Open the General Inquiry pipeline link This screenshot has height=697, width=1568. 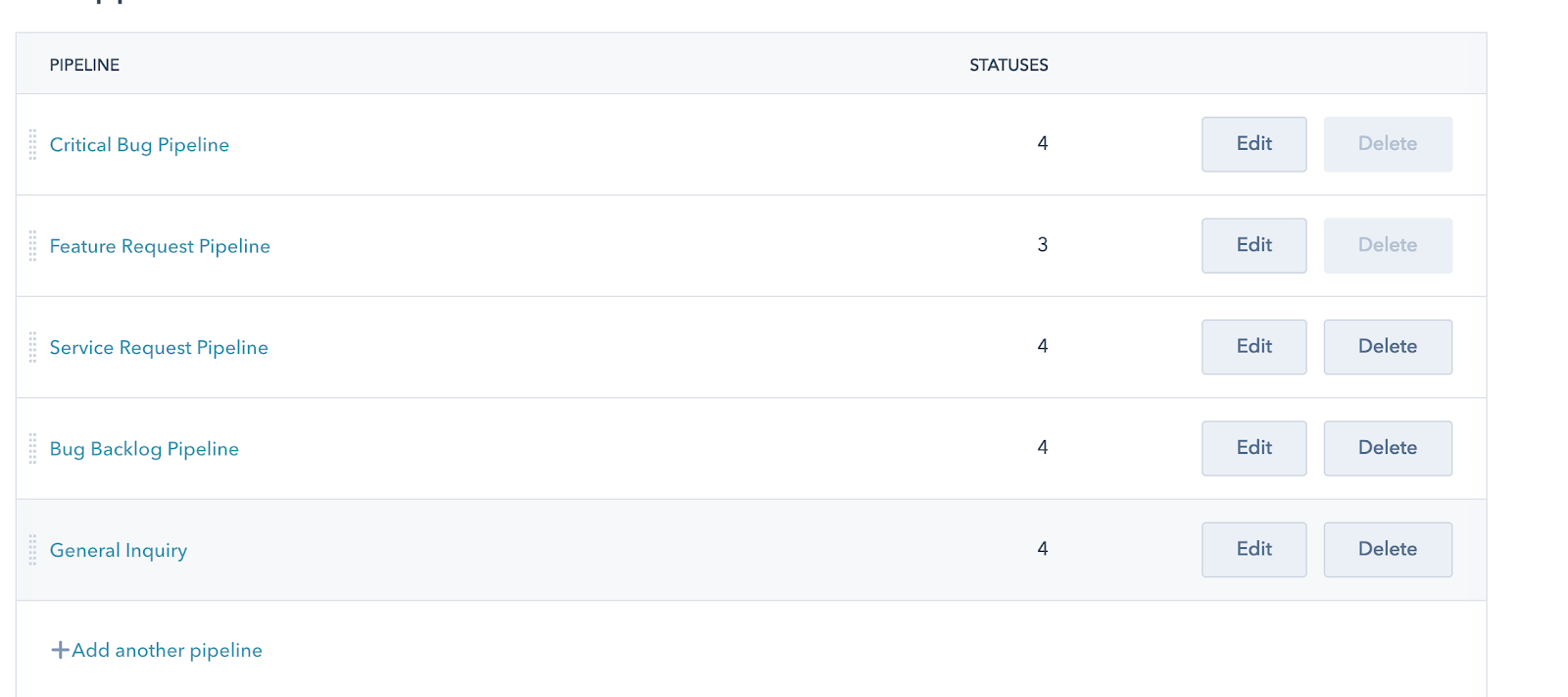[x=119, y=550]
